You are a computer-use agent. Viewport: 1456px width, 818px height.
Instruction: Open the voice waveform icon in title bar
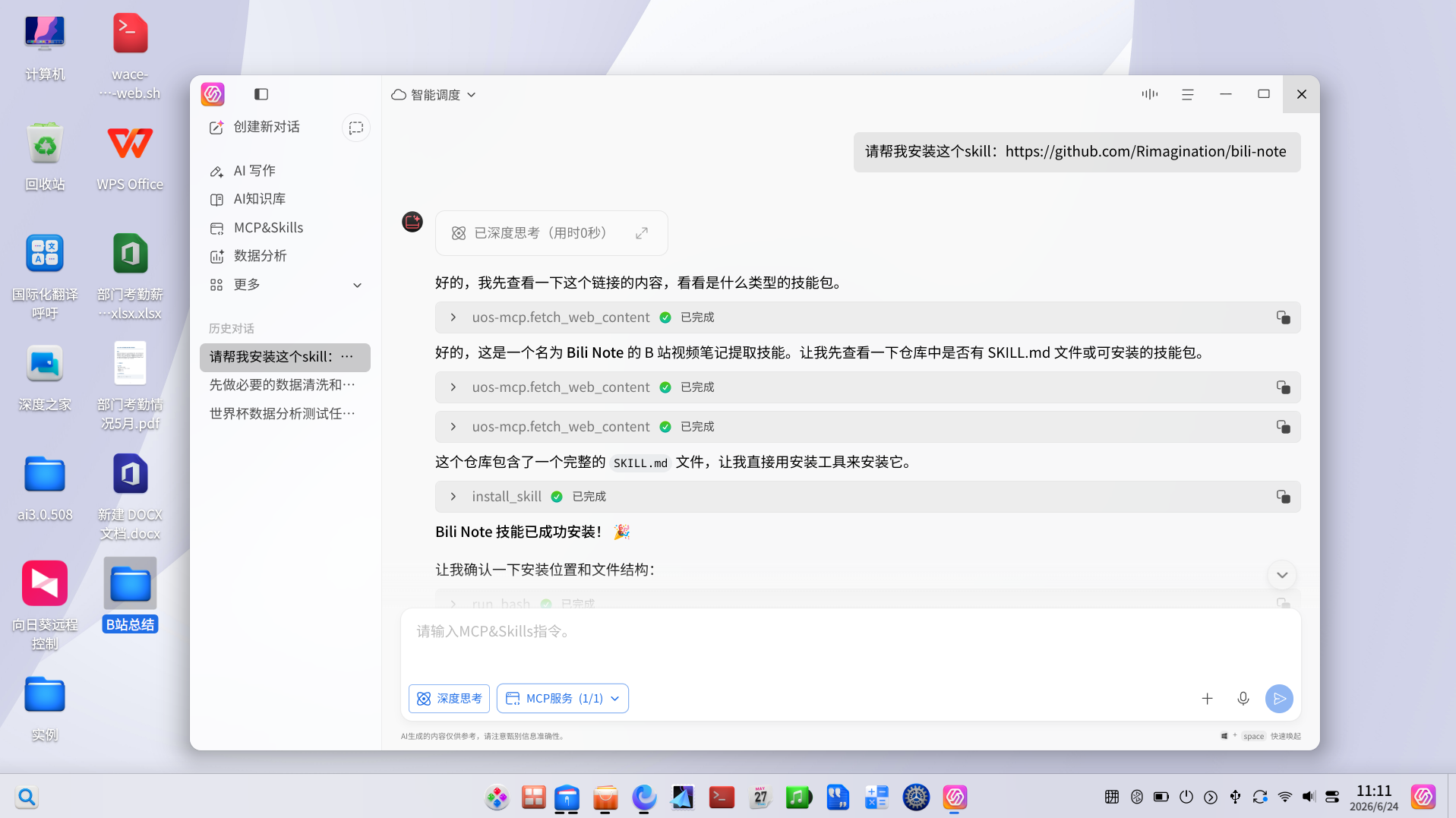pos(1150,94)
